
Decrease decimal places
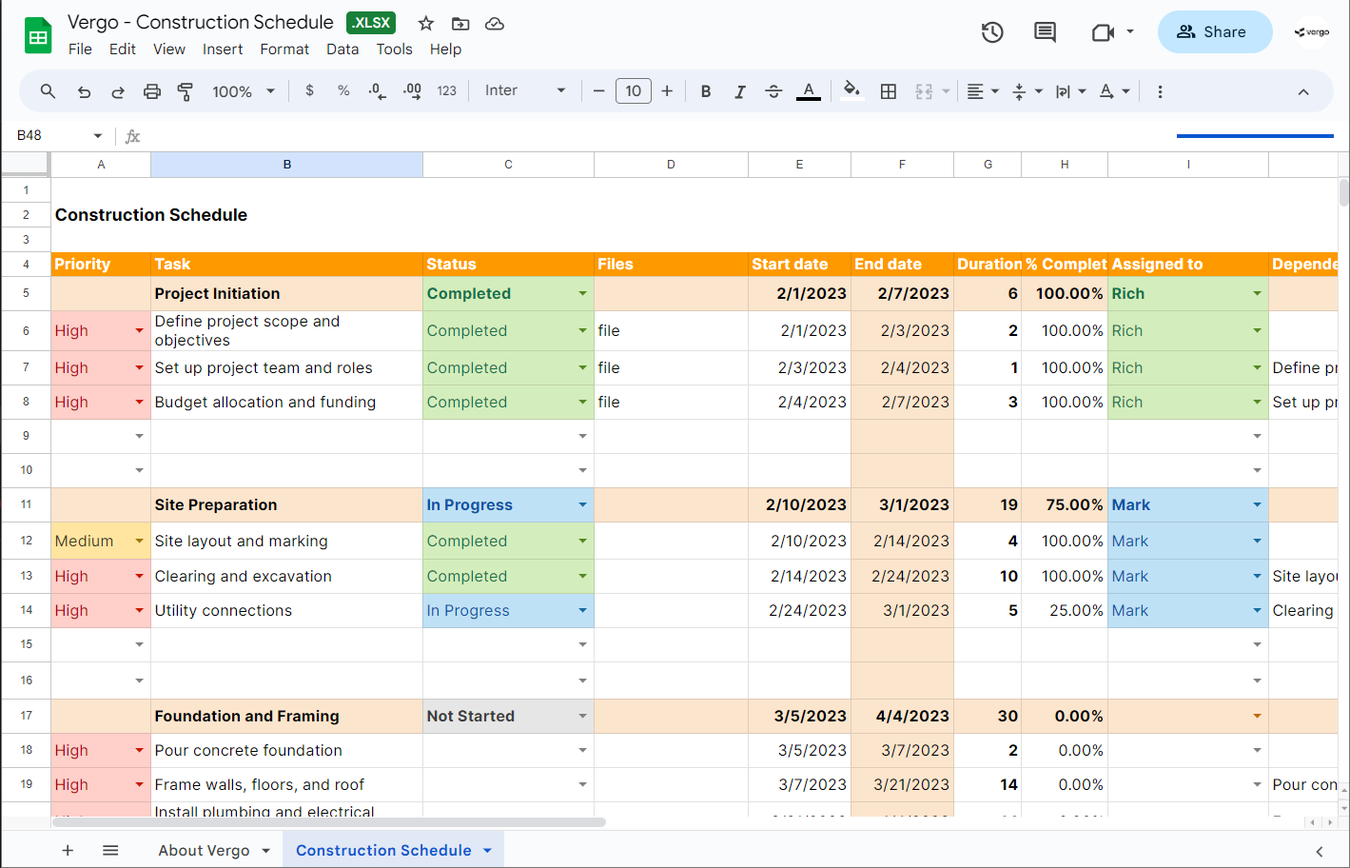(376, 91)
